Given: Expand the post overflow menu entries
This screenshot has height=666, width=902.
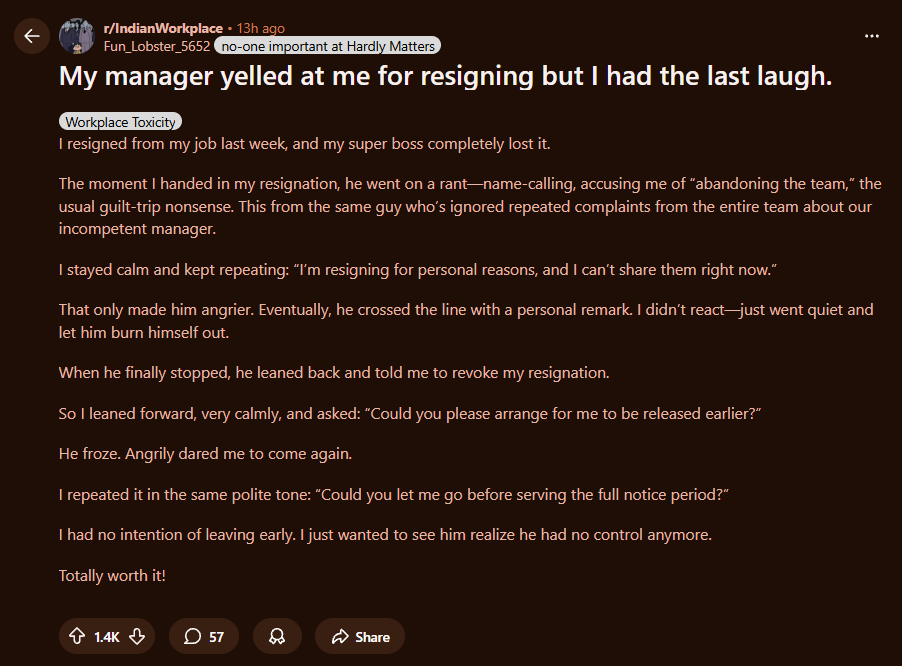Looking at the screenshot, I should [874, 35].
